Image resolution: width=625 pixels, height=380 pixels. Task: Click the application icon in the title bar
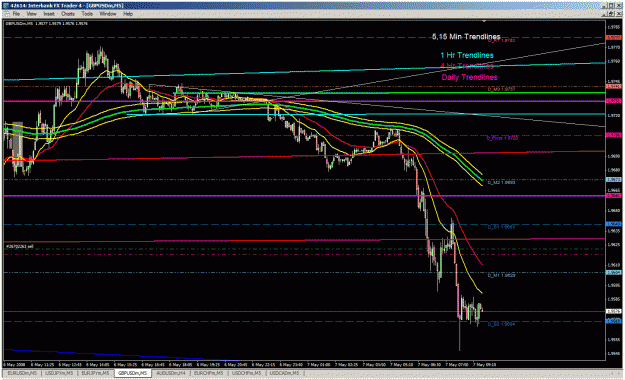pyautogui.click(x=6, y=6)
